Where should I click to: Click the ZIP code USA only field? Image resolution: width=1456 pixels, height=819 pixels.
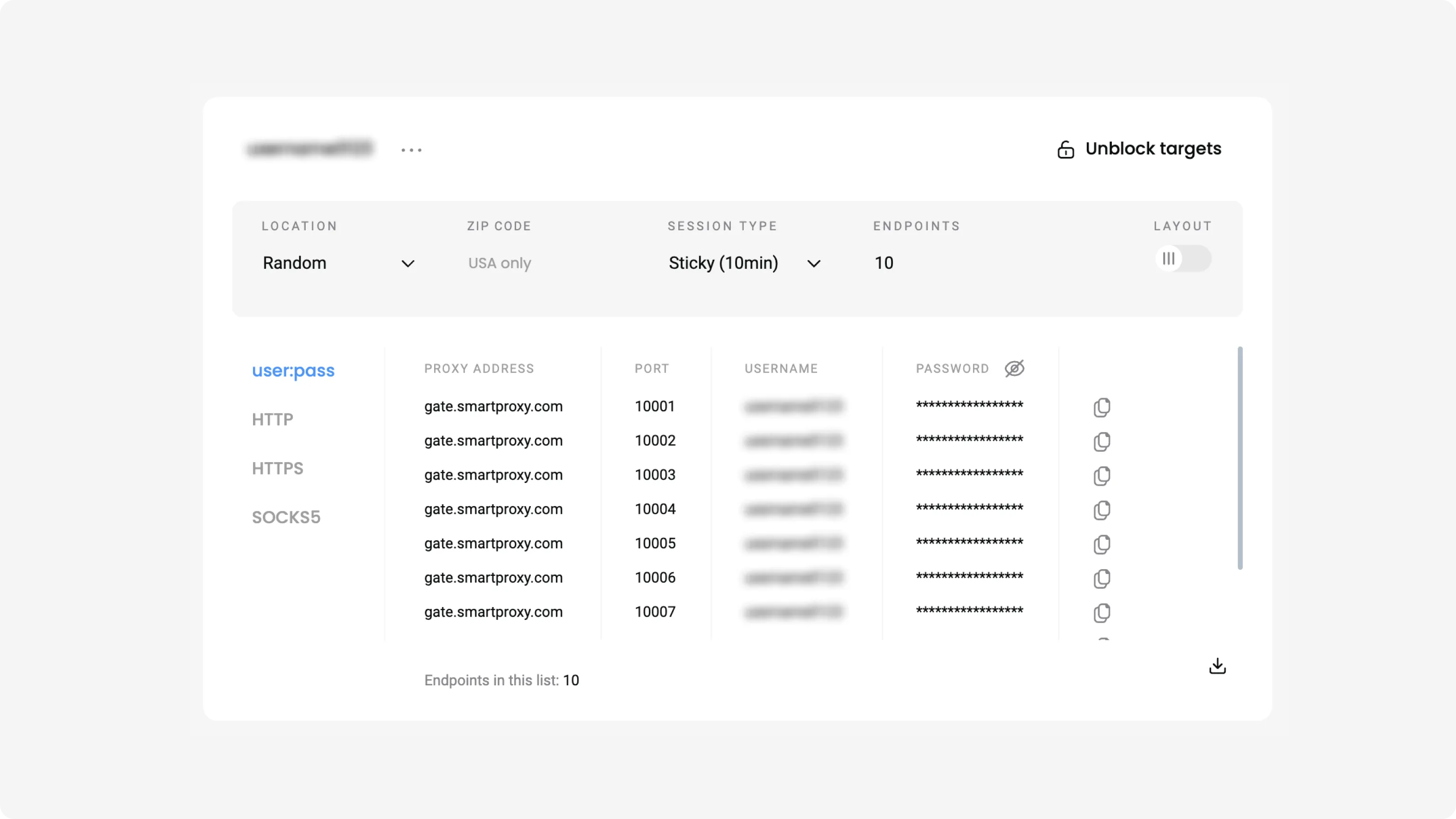(500, 263)
